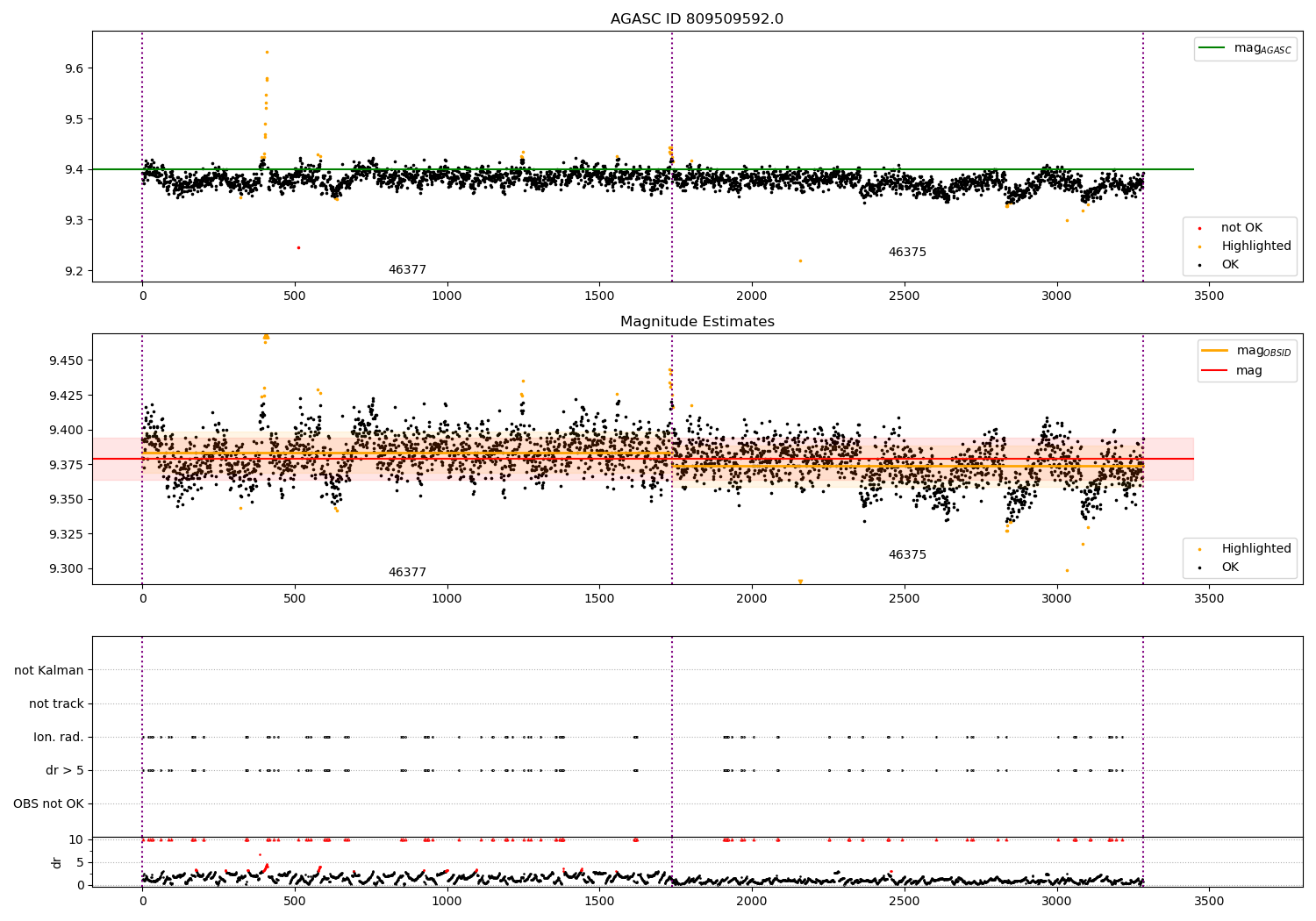The image size is (1316, 921).
Task: Click the '46377' label in the top plot
Action: [407, 270]
